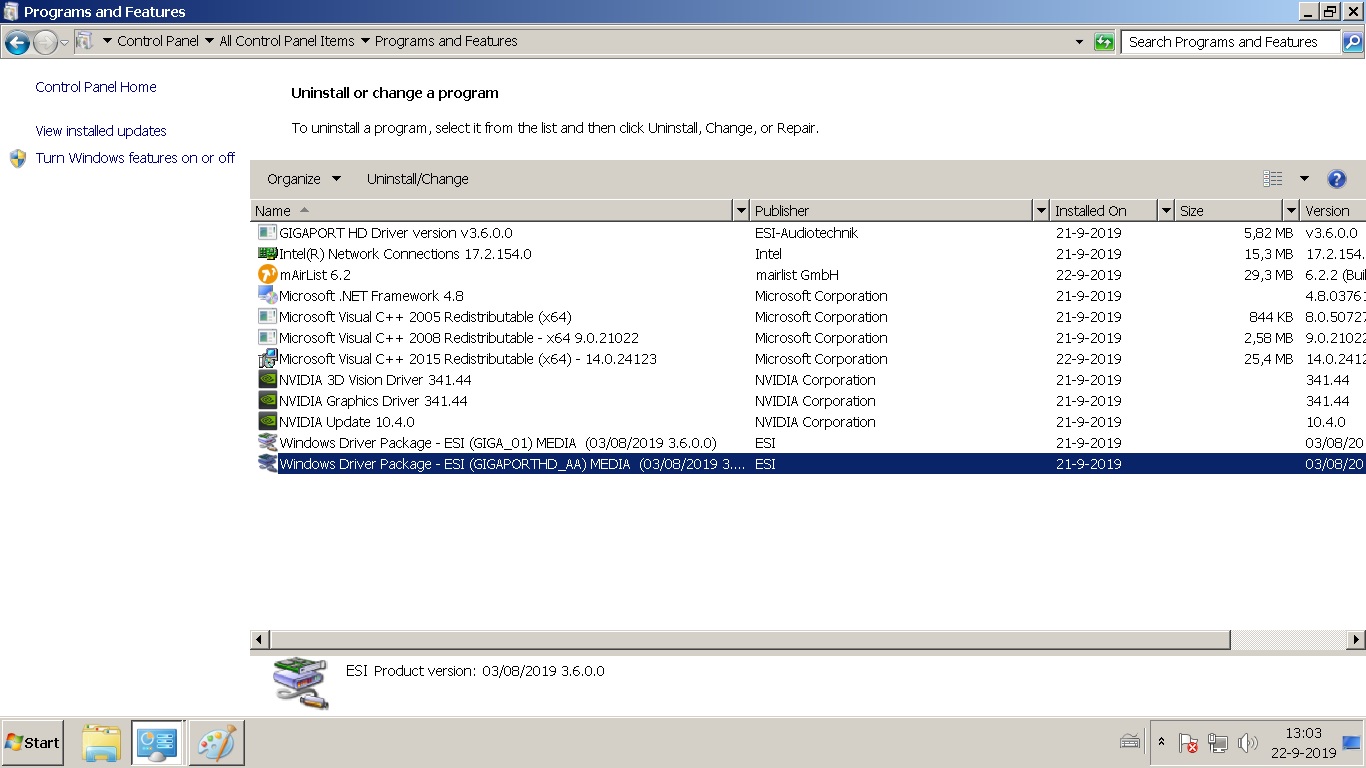Click the help question mark icon

pos(1336,179)
